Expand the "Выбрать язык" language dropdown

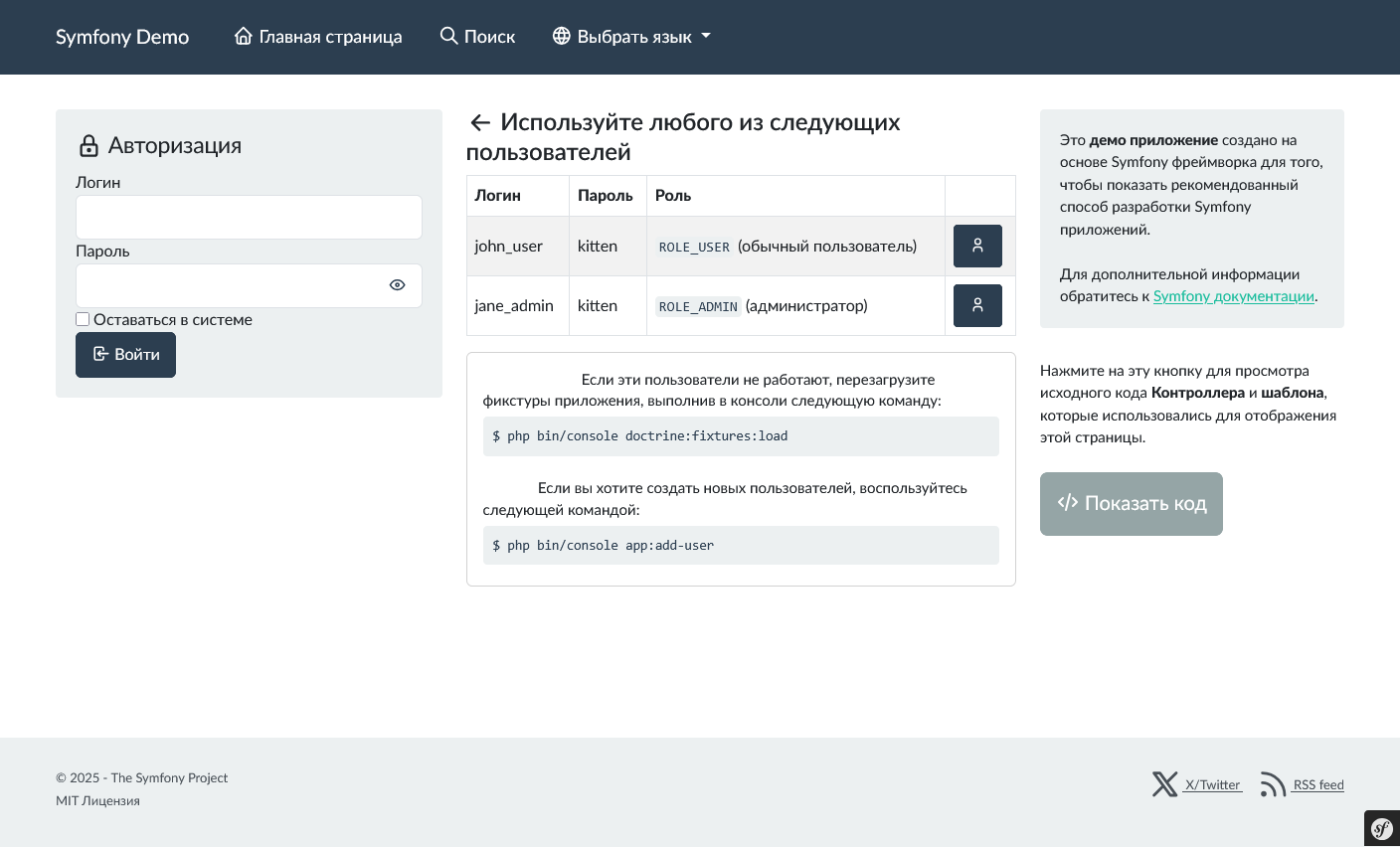click(x=633, y=37)
